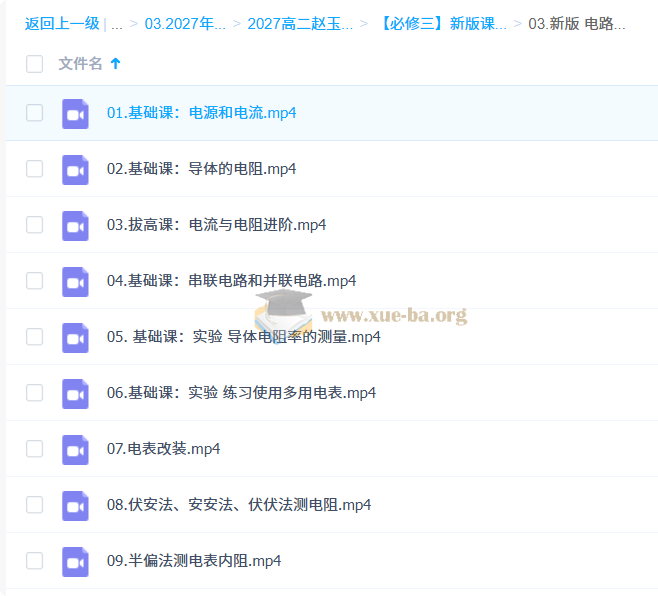The height and width of the screenshot is (596, 658).
Task: Click video icon for 04.基础课：串联电路和并联电路.mp4
Action: [76, 282]
